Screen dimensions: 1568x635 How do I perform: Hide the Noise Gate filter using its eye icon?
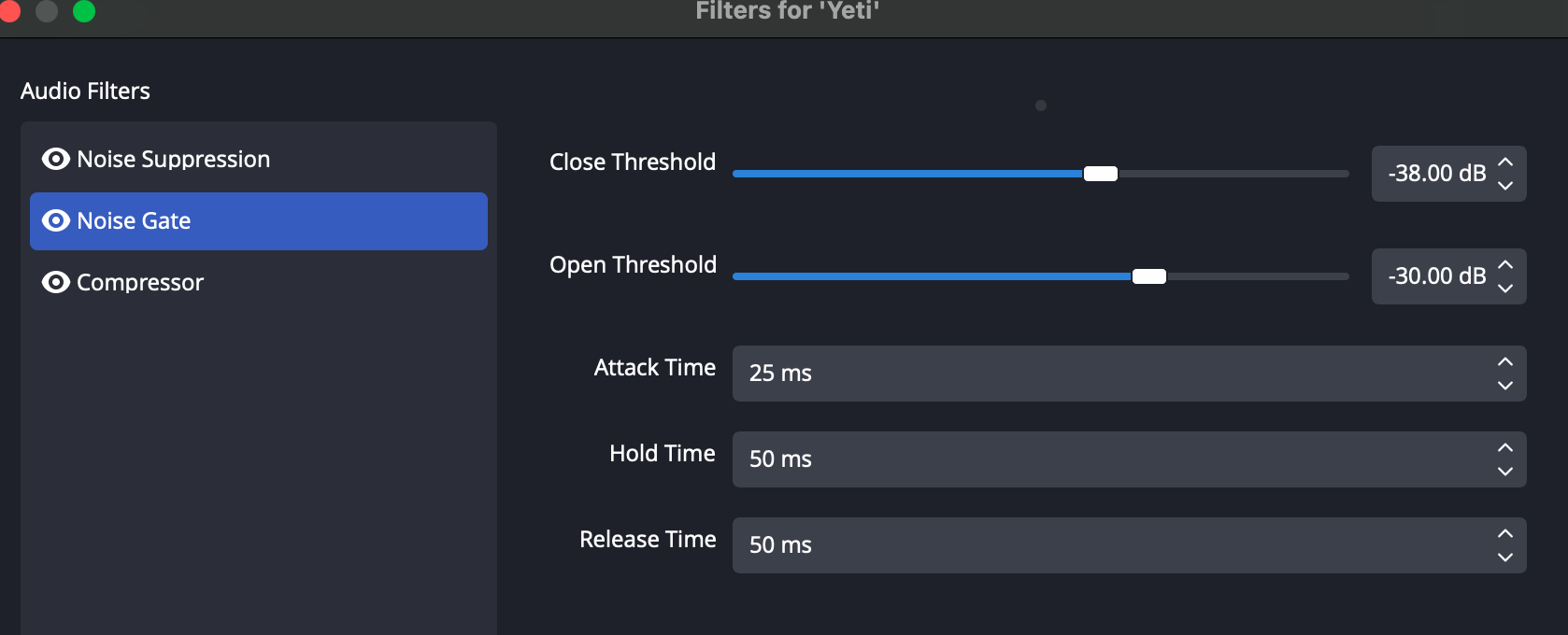click(55, 221)
